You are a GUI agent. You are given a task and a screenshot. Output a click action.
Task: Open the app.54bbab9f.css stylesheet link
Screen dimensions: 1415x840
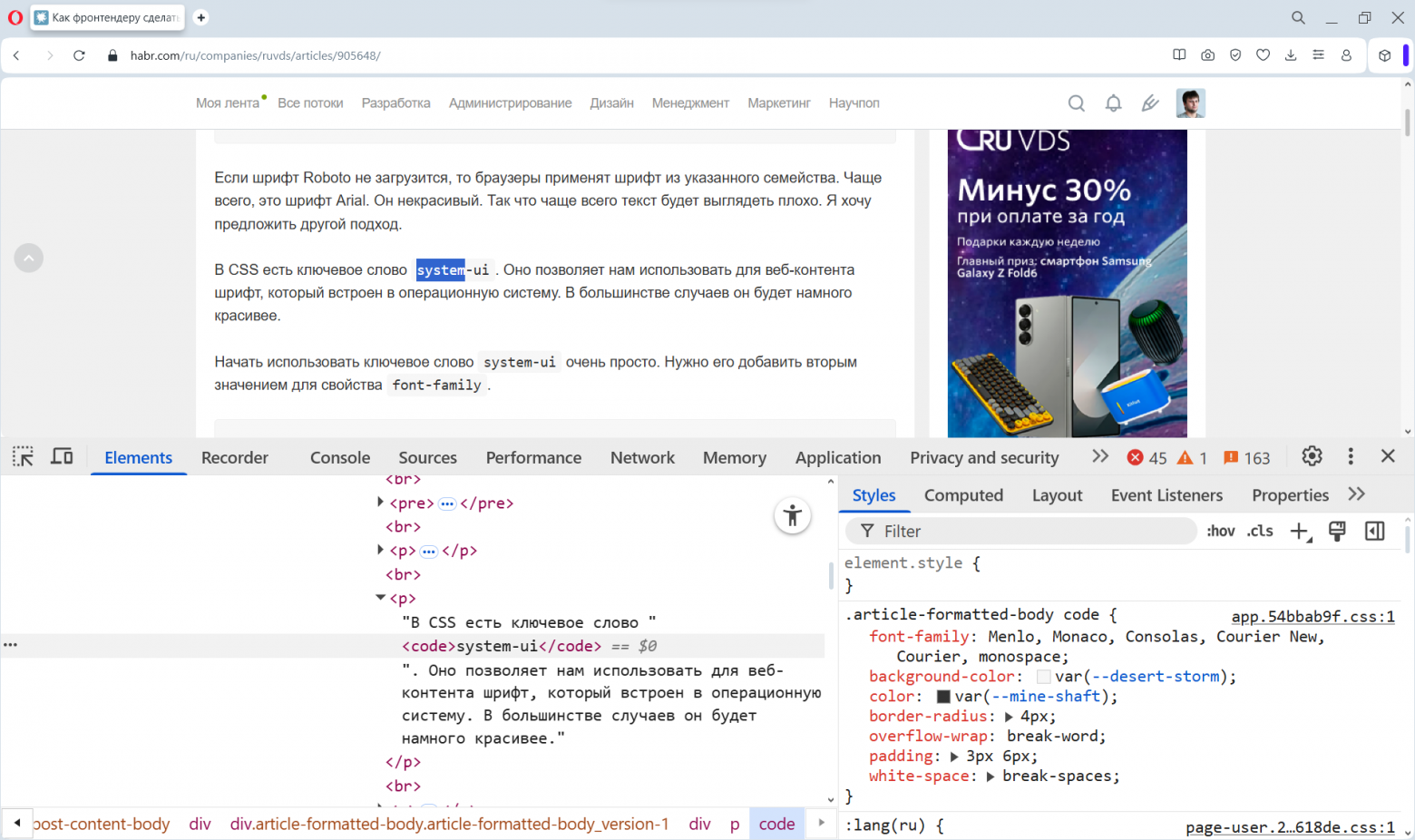(x=1313, y=616)
